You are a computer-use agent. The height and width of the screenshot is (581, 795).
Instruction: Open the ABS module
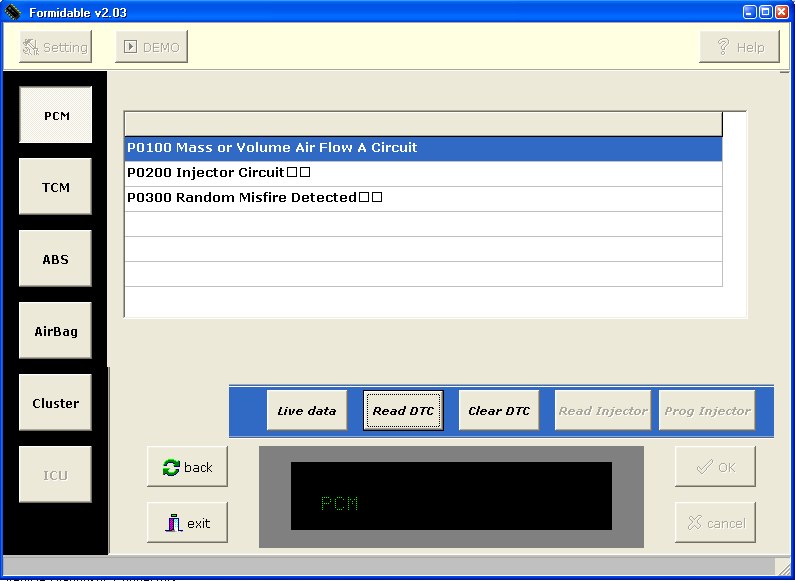56,259
